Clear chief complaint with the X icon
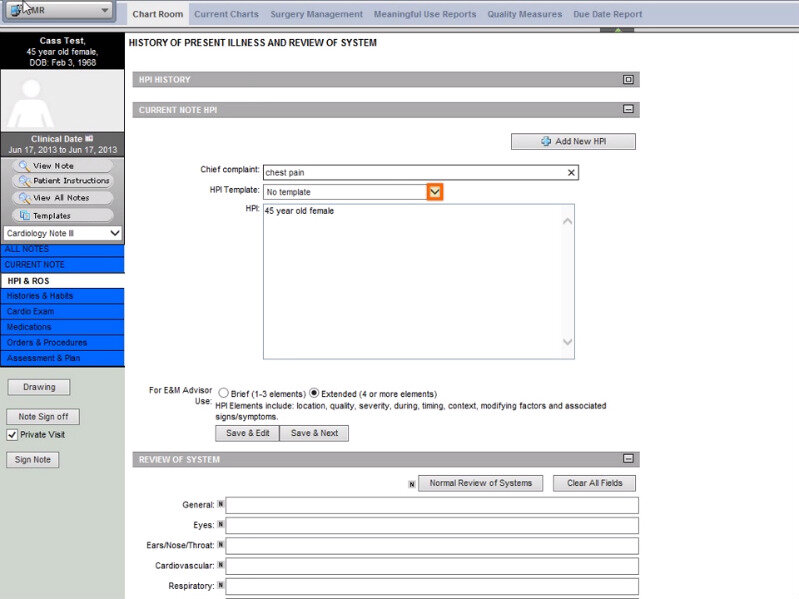This screenshot has width=799, height=599. (x=571, y=173)
